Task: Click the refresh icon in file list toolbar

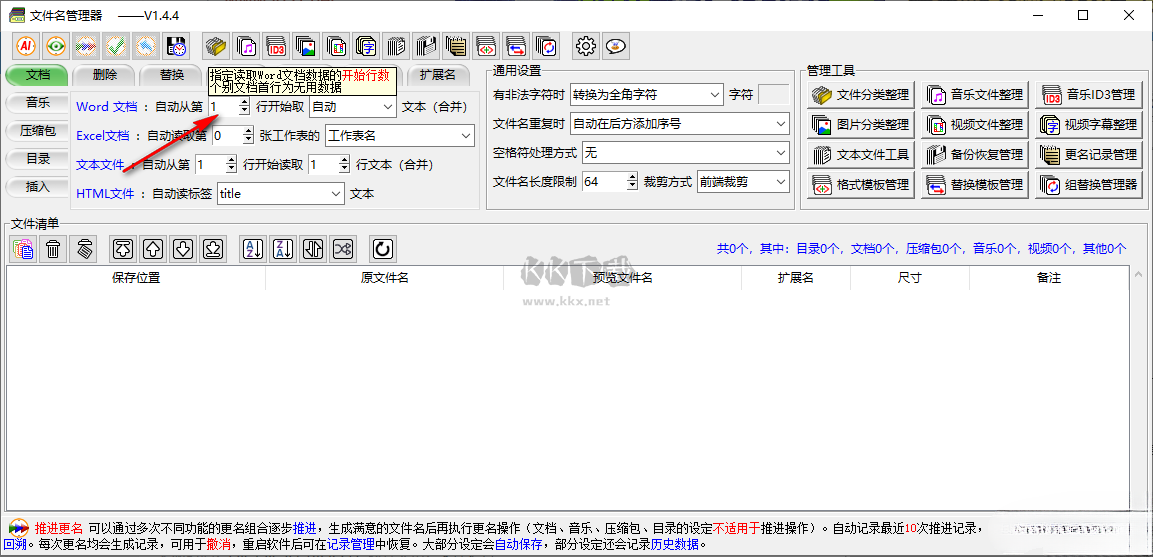Action: coord(382,249)
